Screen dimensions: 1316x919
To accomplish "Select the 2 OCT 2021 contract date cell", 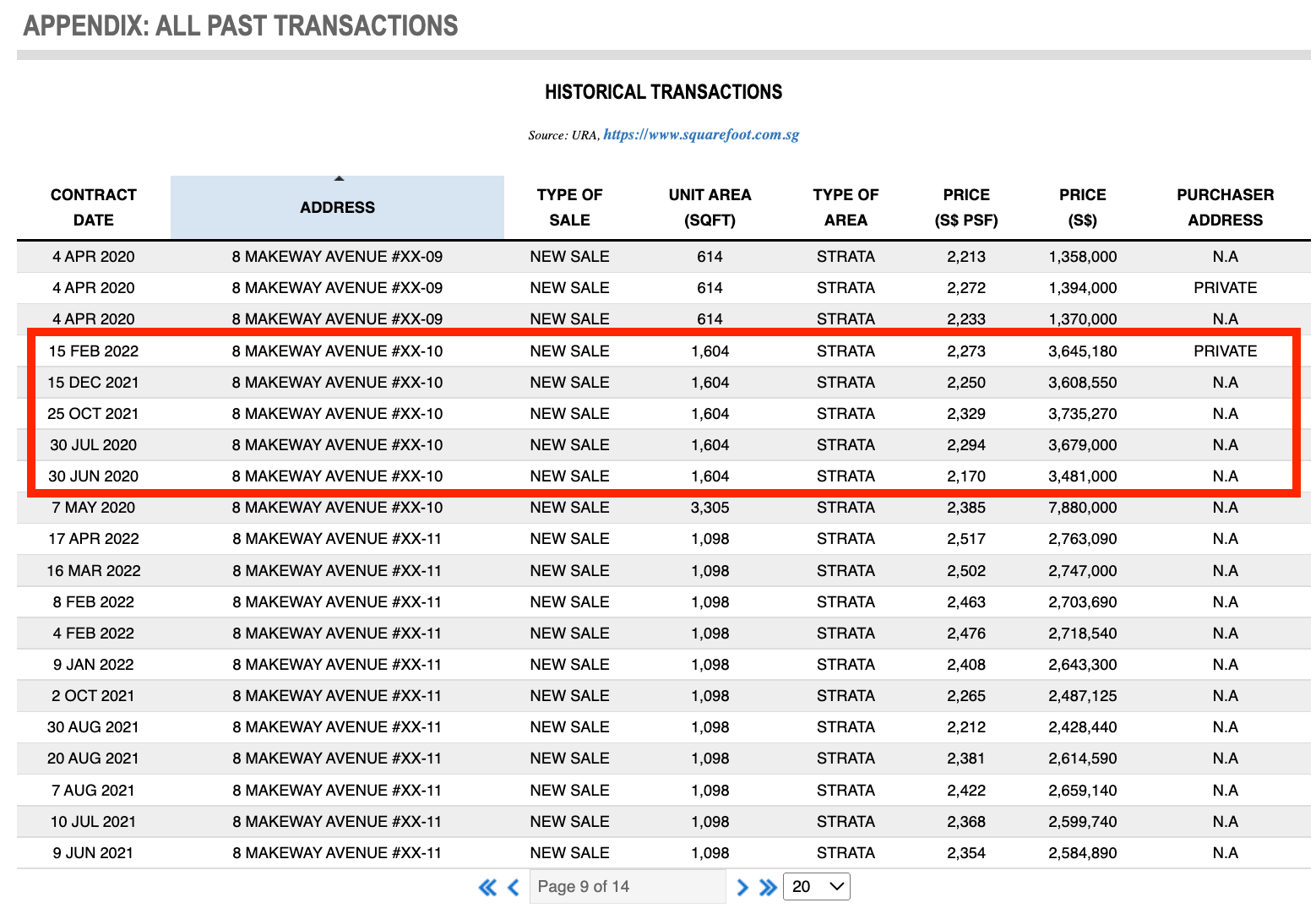I will point(94,696).
